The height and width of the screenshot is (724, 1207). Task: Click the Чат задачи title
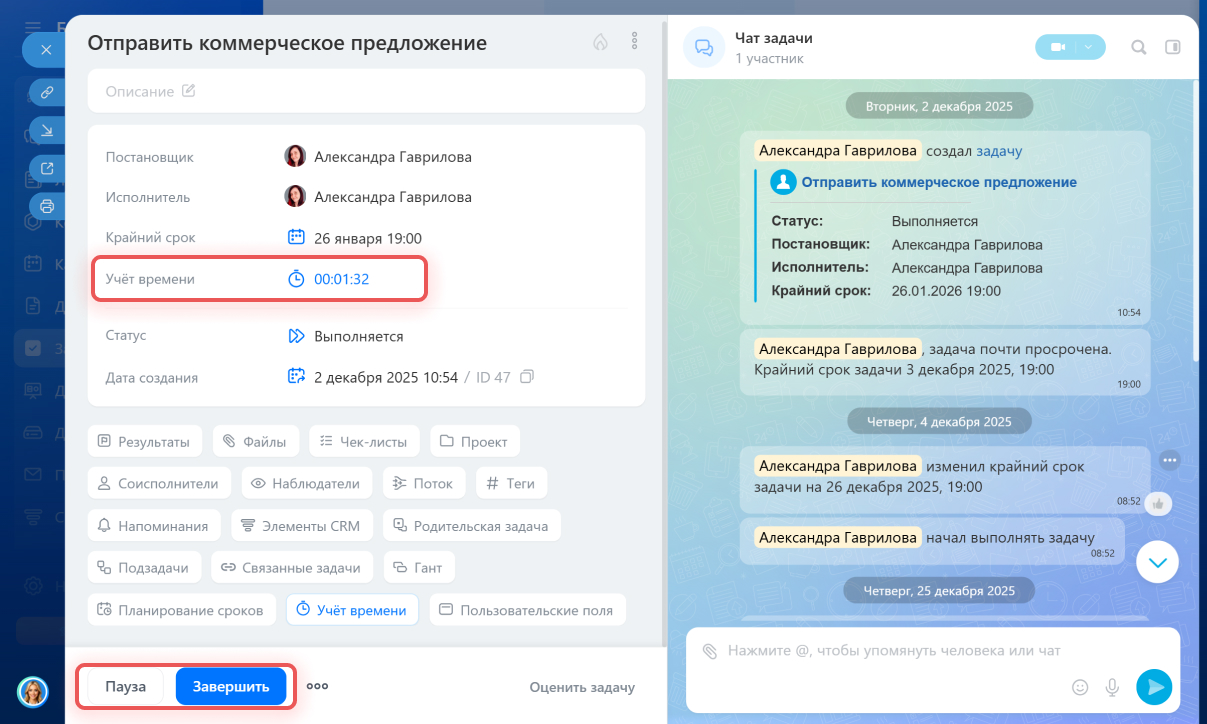774,38
